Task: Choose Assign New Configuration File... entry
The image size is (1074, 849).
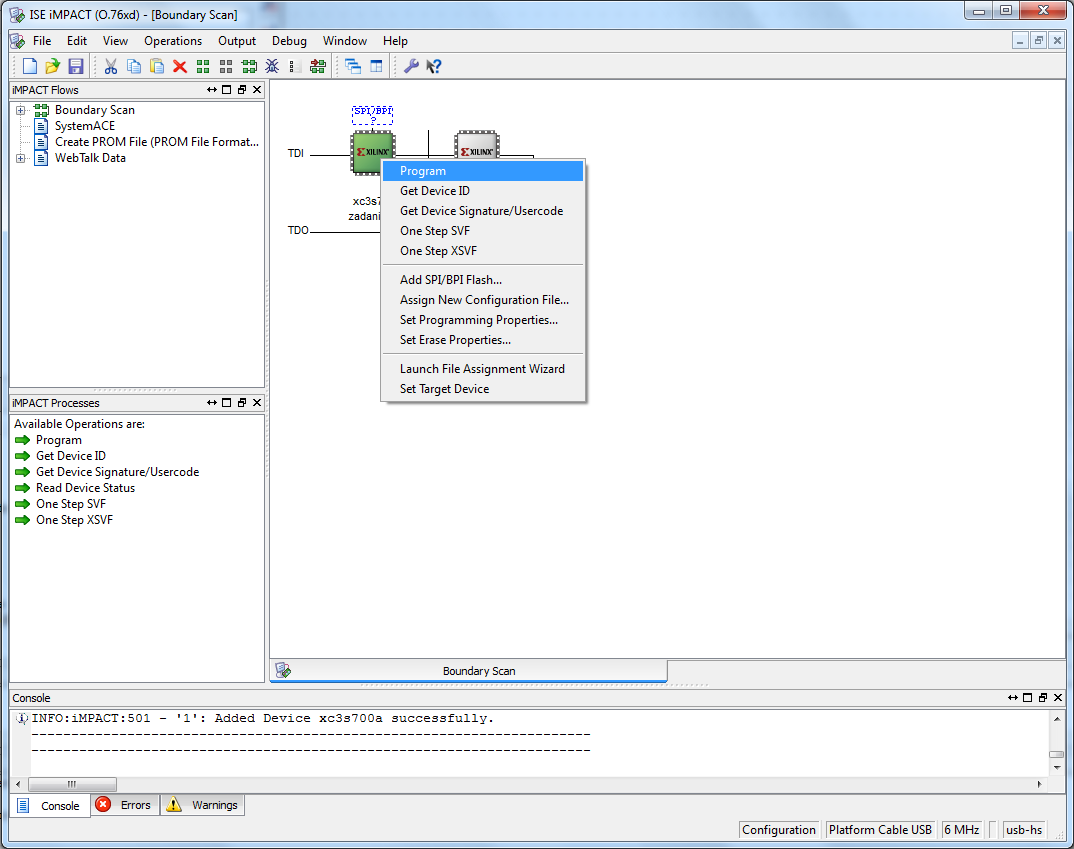Action: pos(482,300)
